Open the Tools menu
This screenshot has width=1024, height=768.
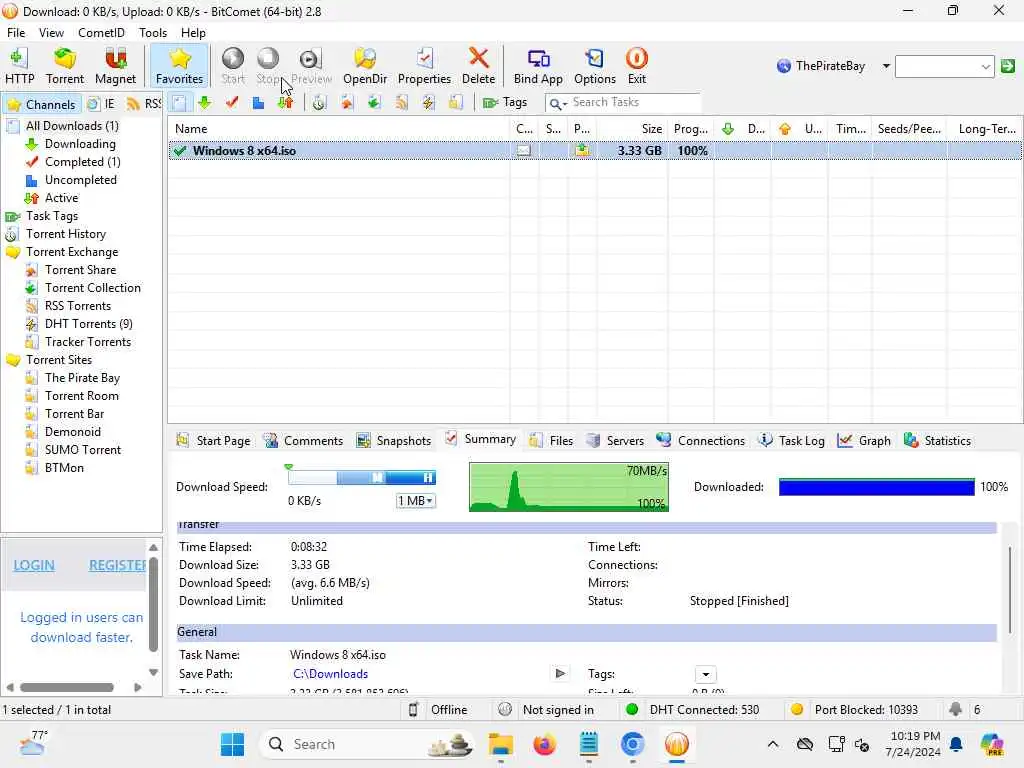153,33
